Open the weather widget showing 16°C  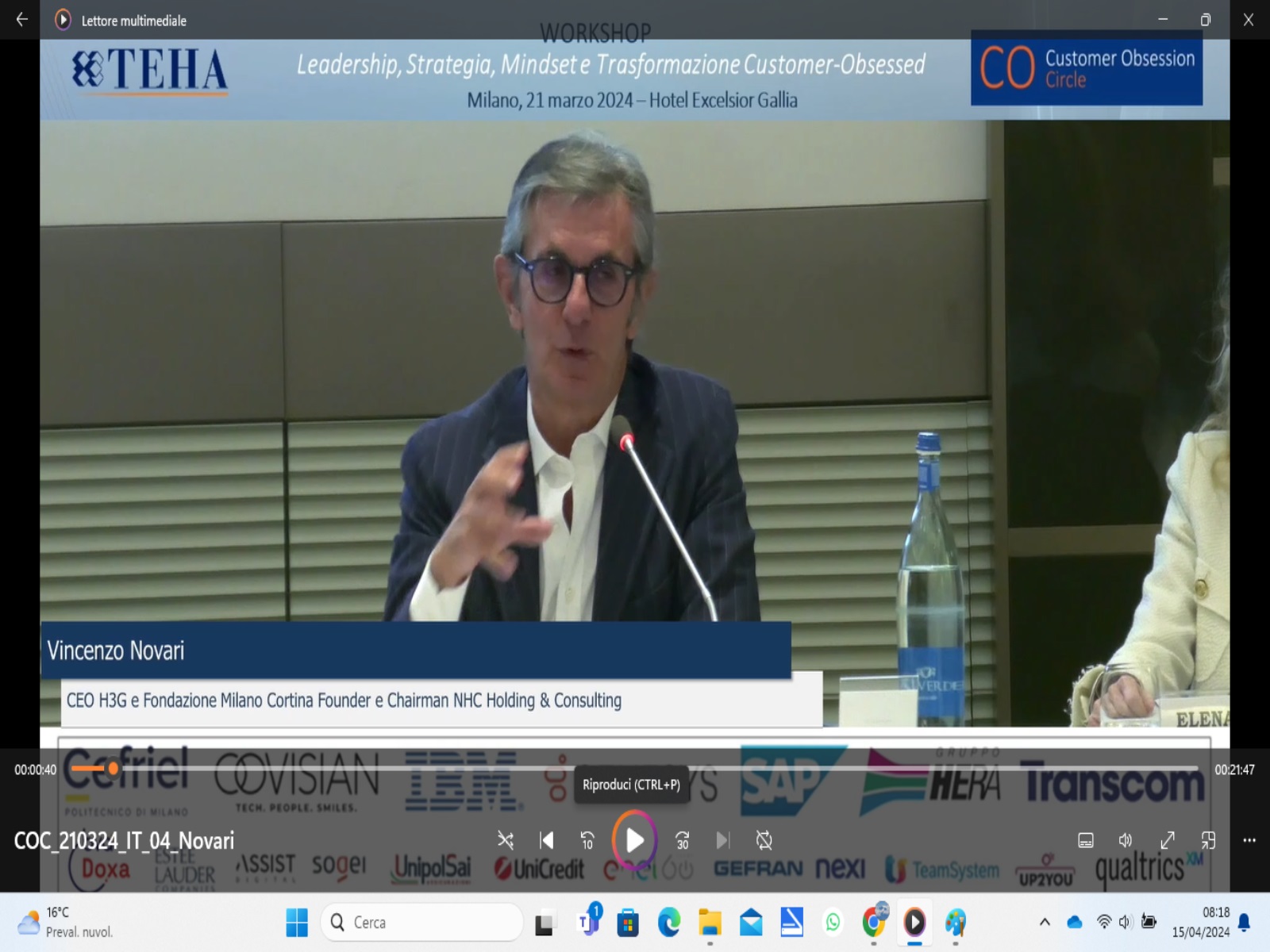(67, 922)
